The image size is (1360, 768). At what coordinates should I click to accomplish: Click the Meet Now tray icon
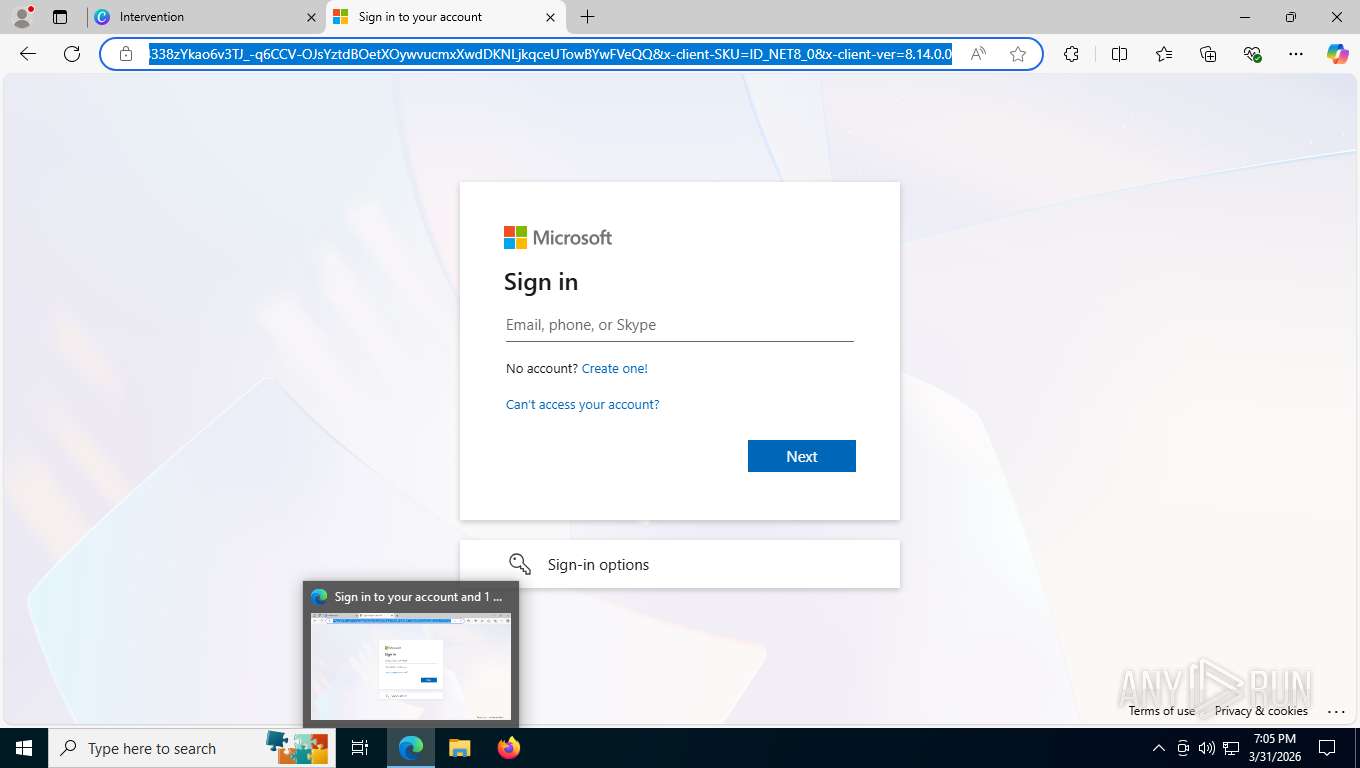click(x=1183, y=748)
